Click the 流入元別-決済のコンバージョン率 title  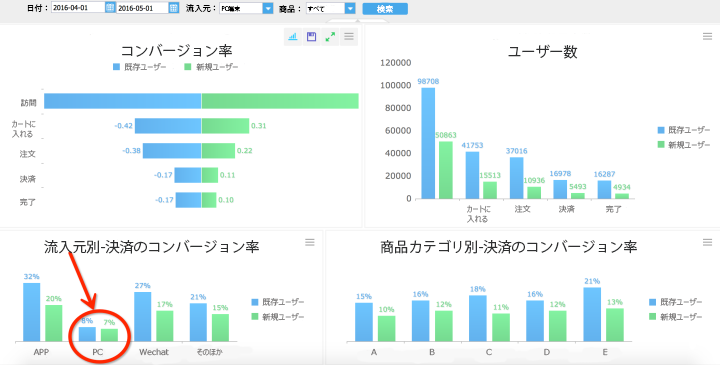152,247
